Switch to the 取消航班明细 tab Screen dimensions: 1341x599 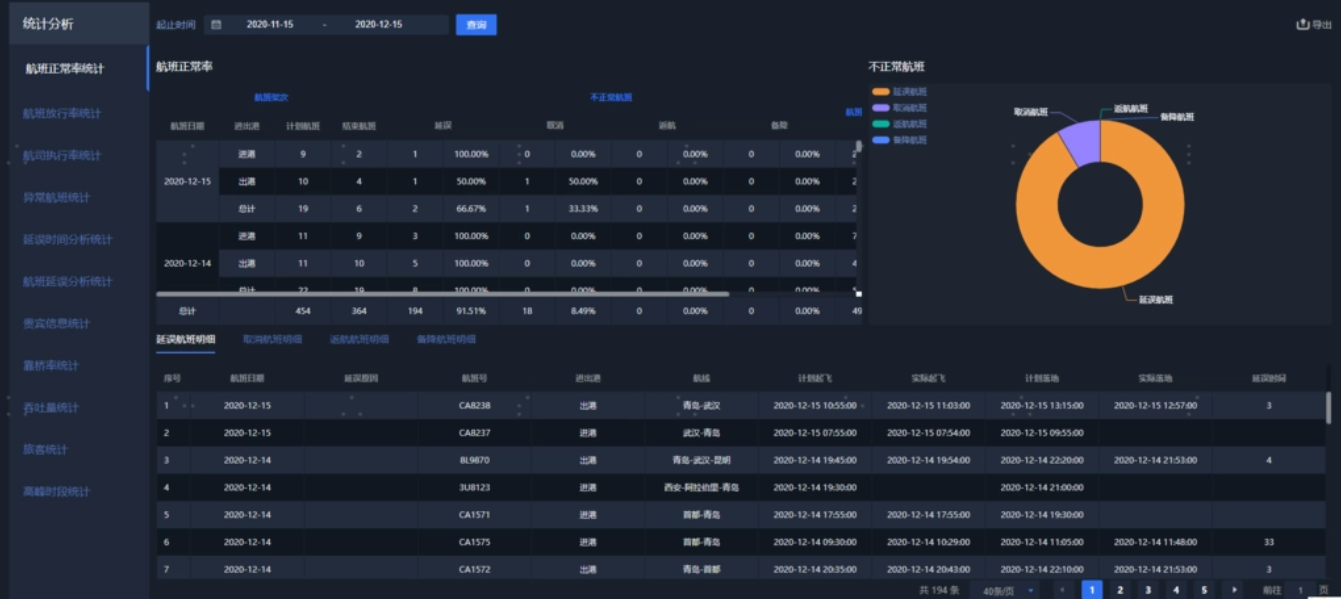point(272,339)
